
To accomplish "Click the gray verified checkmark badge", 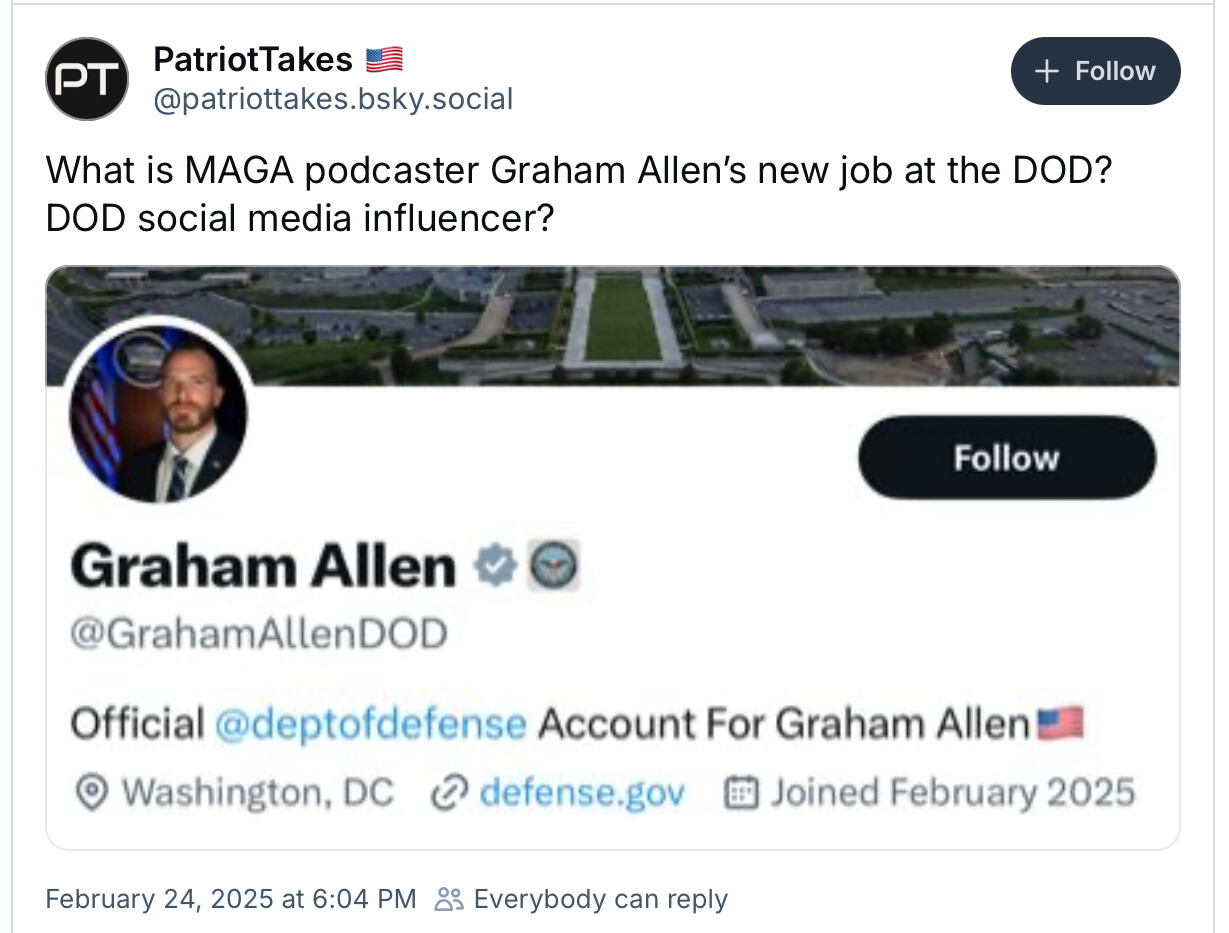I will [494, 567].
